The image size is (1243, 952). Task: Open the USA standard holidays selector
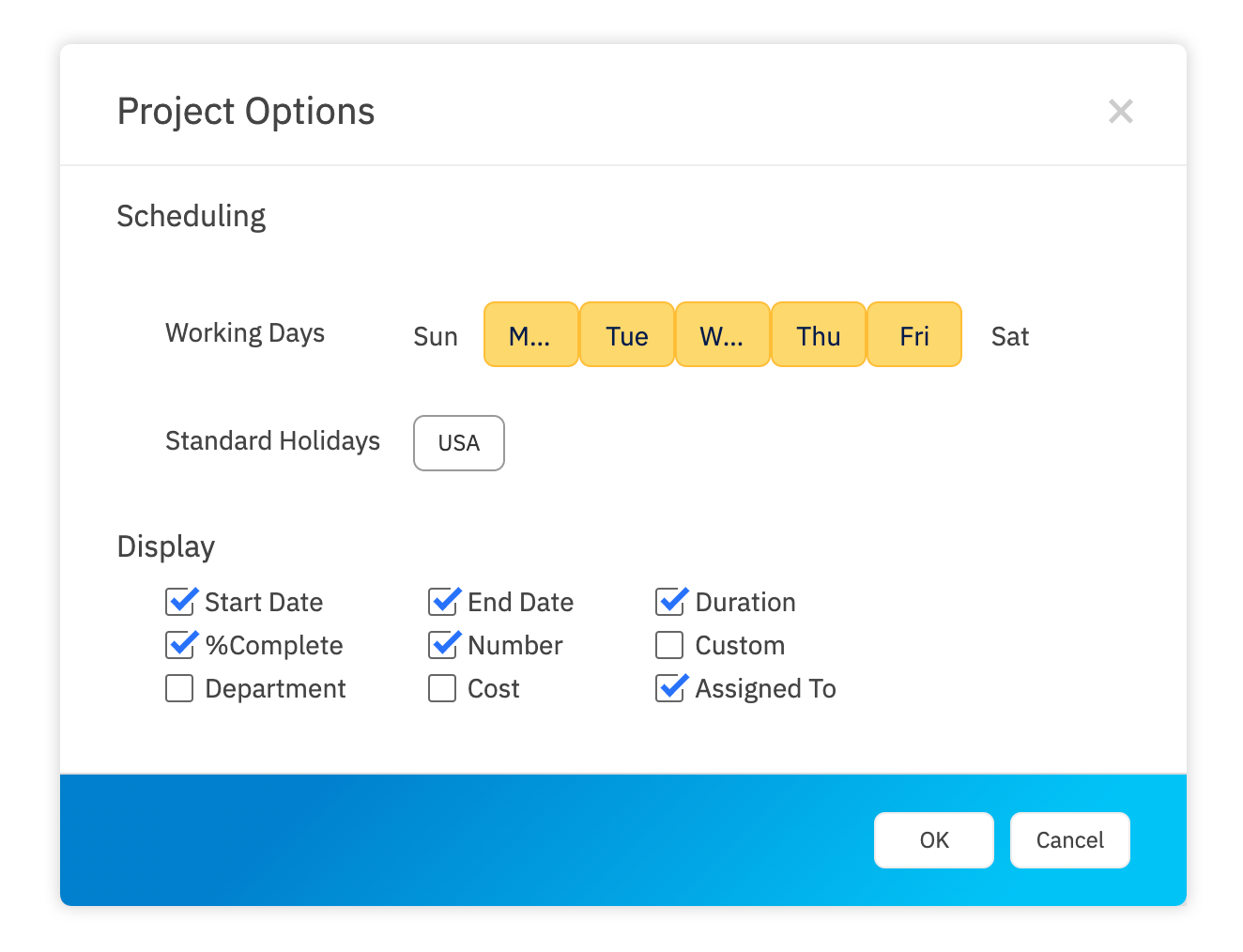pyautogui.click(x=458, y=442)
